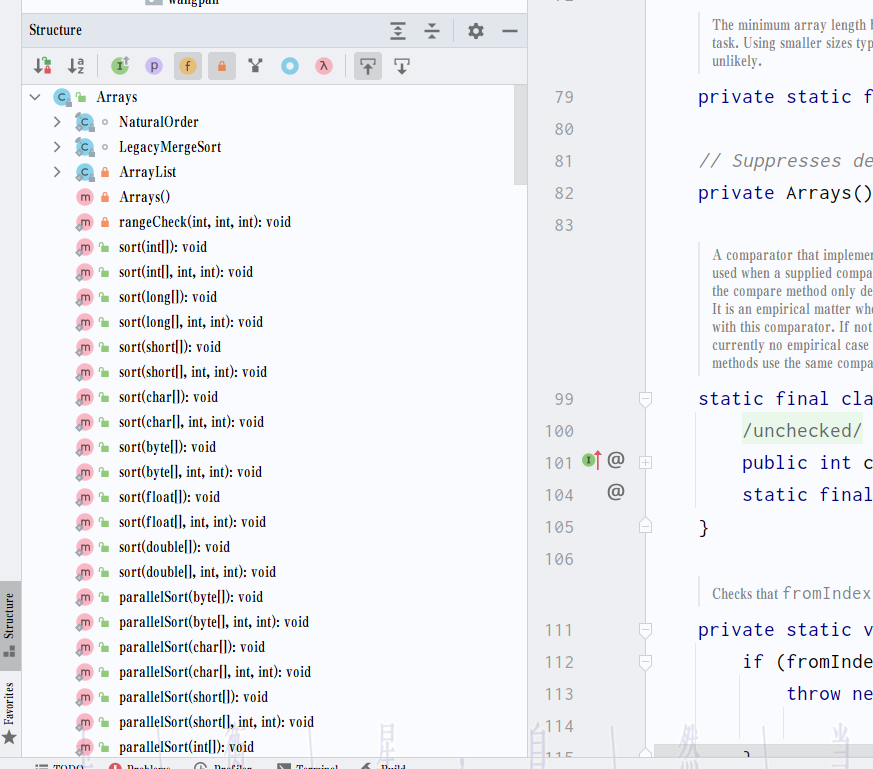Toggle Show non-public lock icon
Image resolution: width=873 pixels, height=769 pixels.
[222, 66]
